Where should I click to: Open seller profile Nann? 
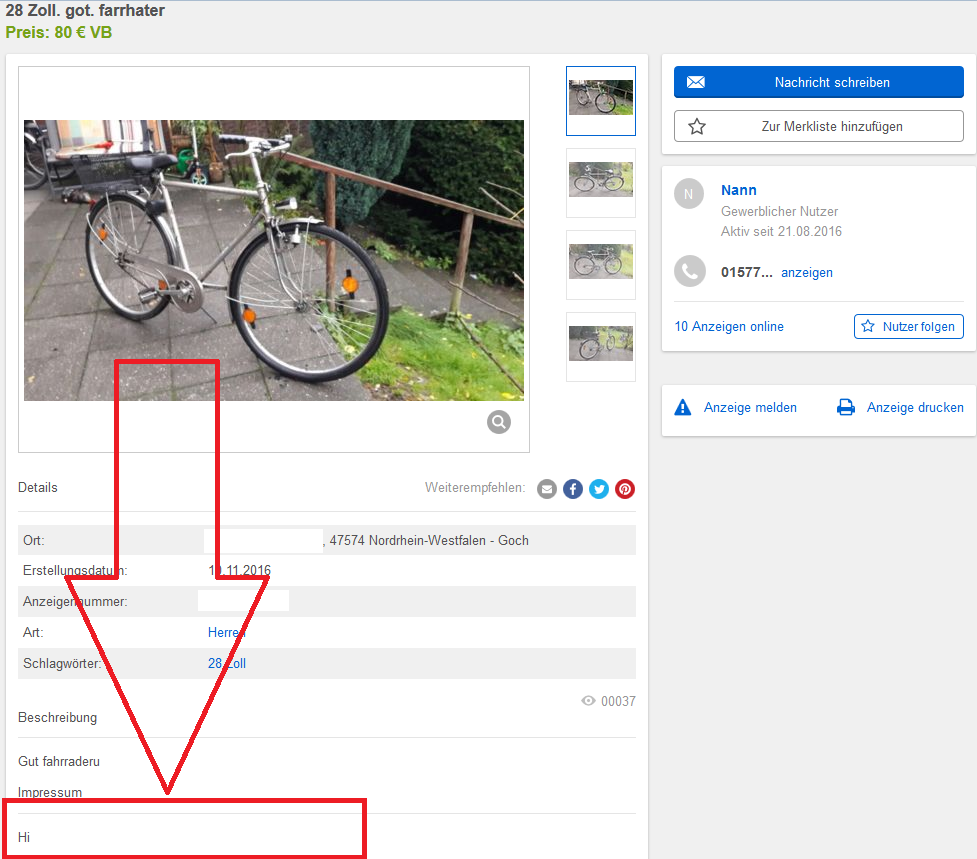(738, 190)
